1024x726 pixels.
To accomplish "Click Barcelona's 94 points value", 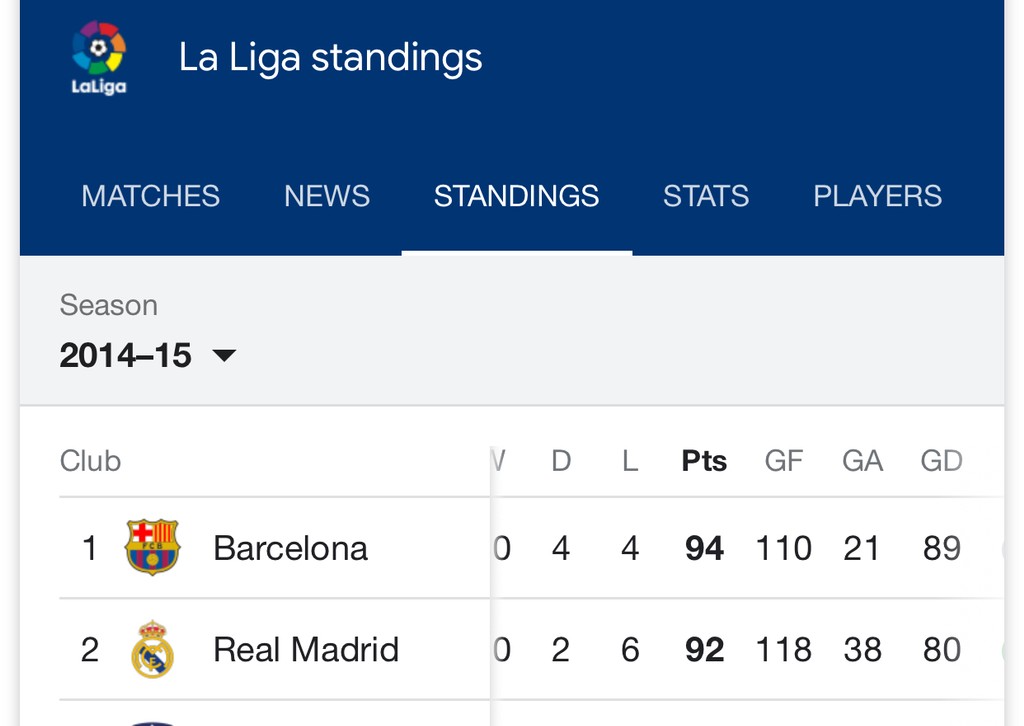I will tap(704, 548).
